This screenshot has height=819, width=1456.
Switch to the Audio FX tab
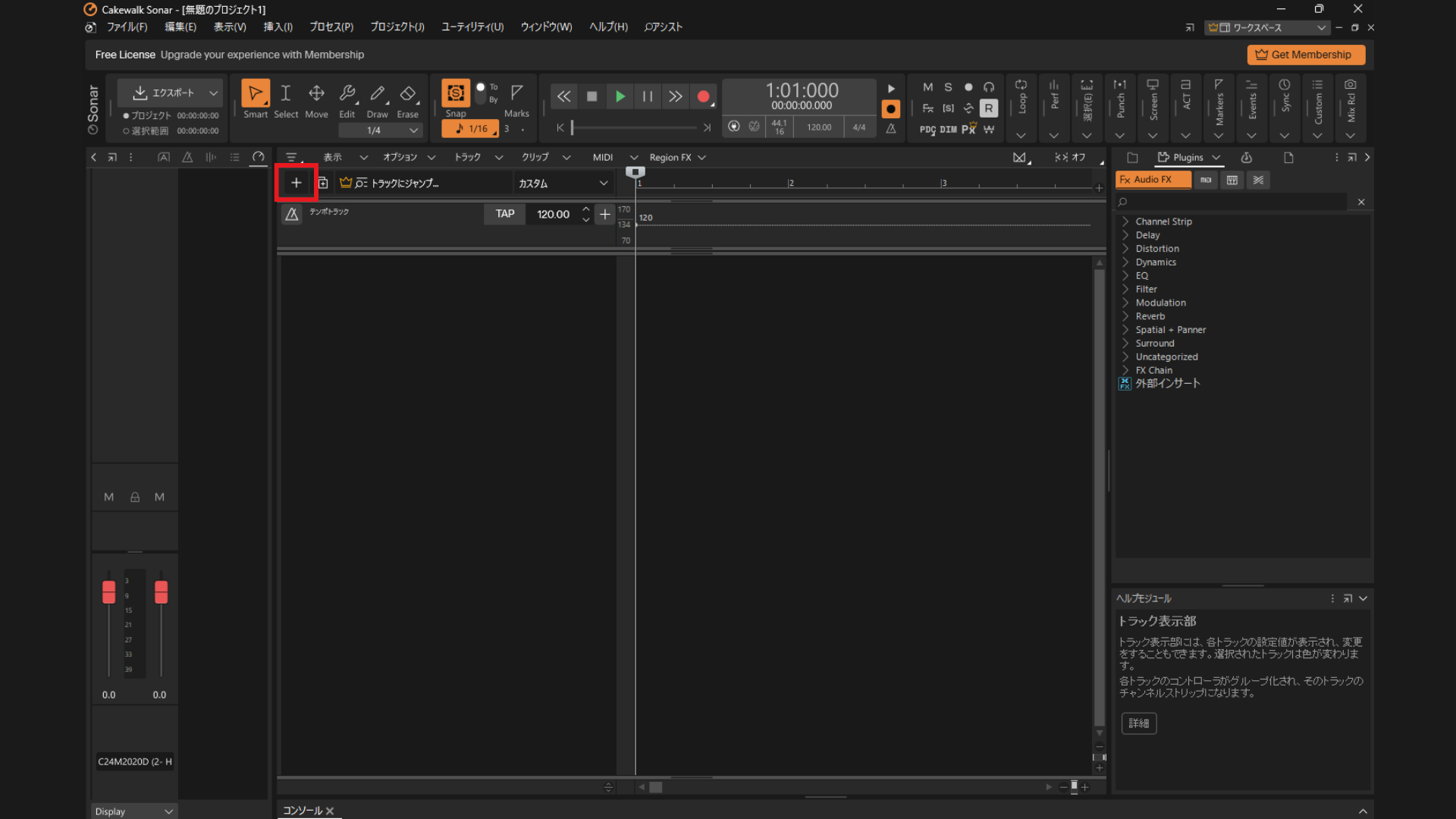(x=1153, y=180)
